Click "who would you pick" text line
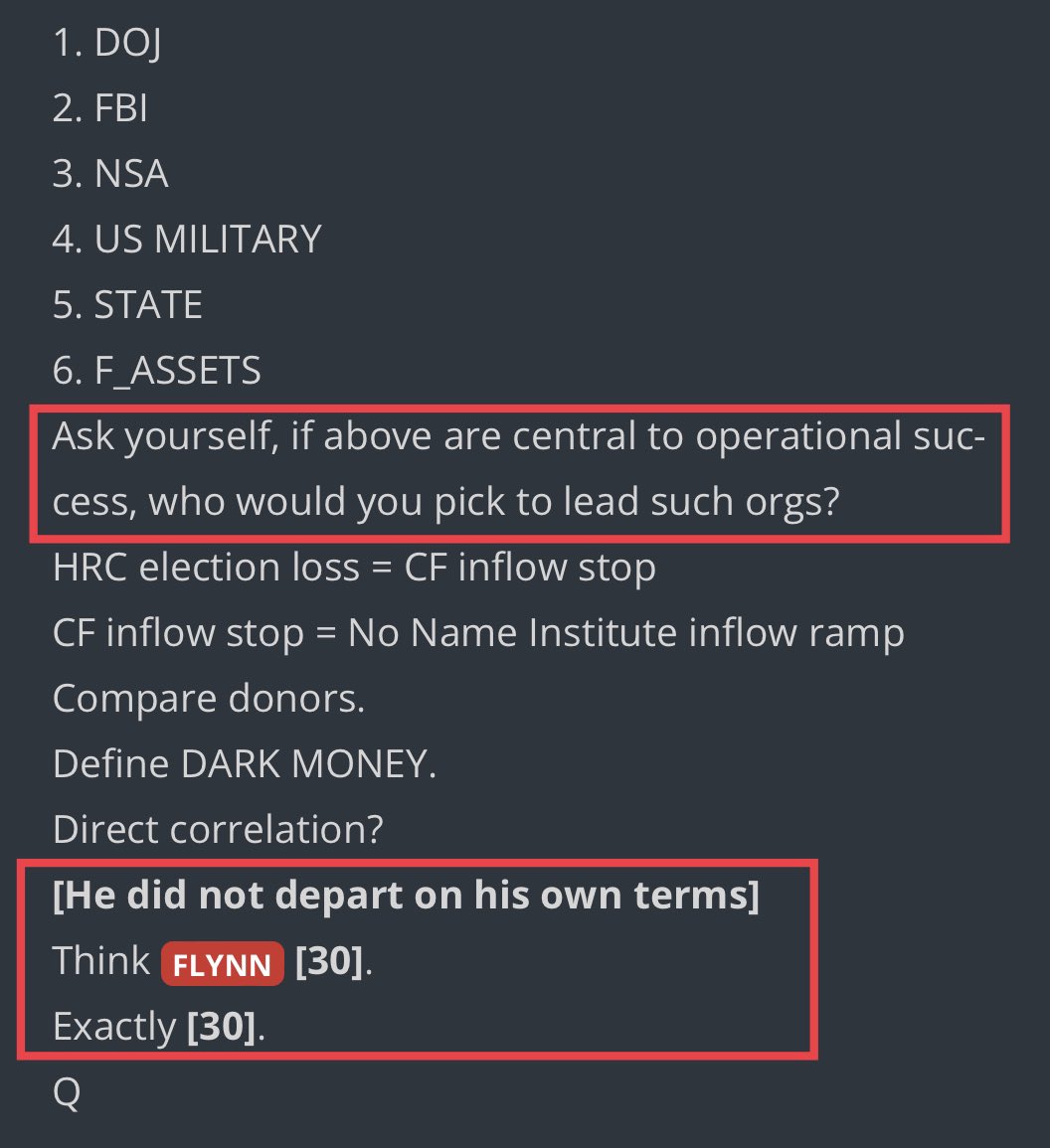 [x=446, y=502]
